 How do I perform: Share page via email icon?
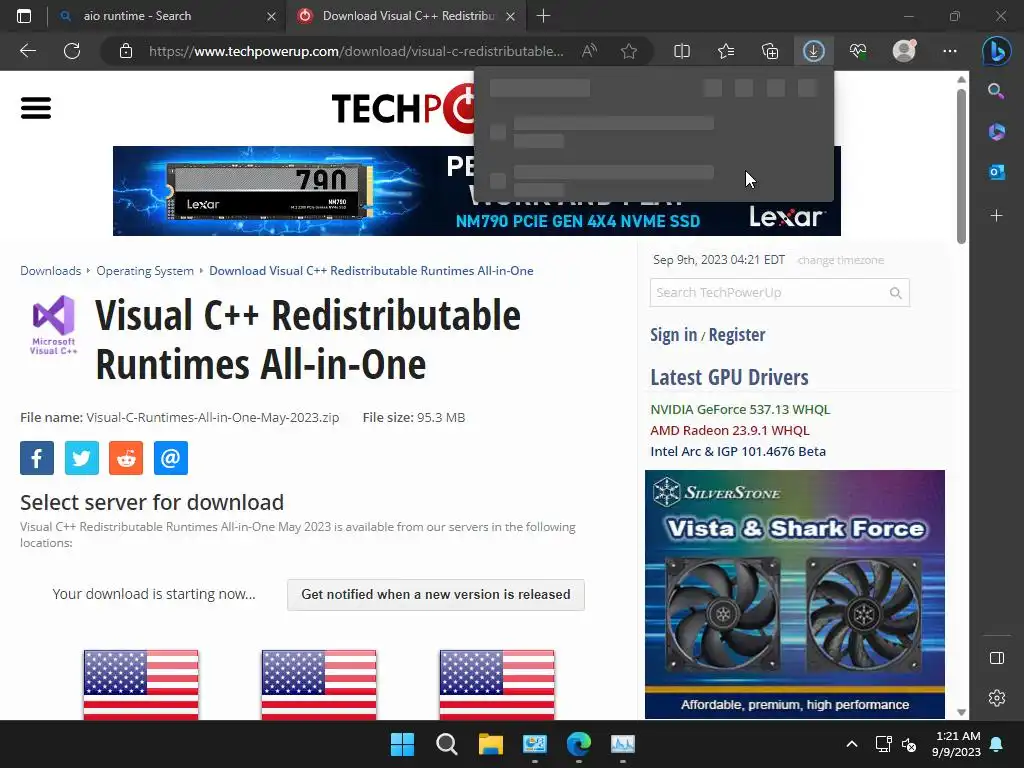[x=170, y=458]
